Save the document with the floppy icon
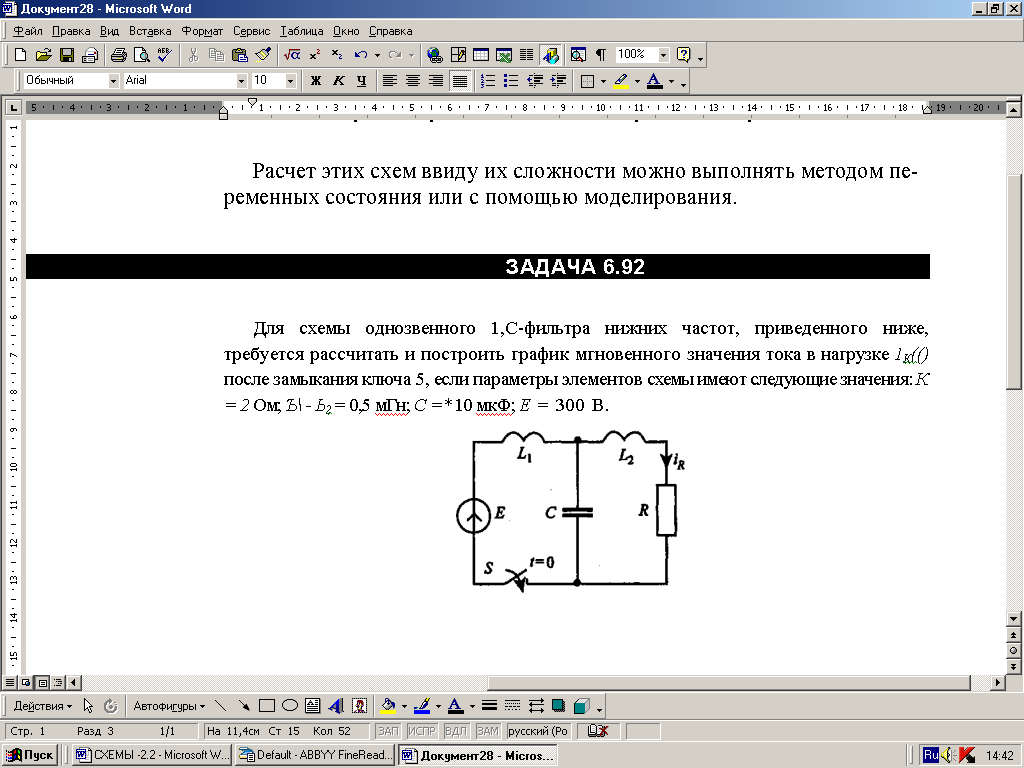 point(67,55)
